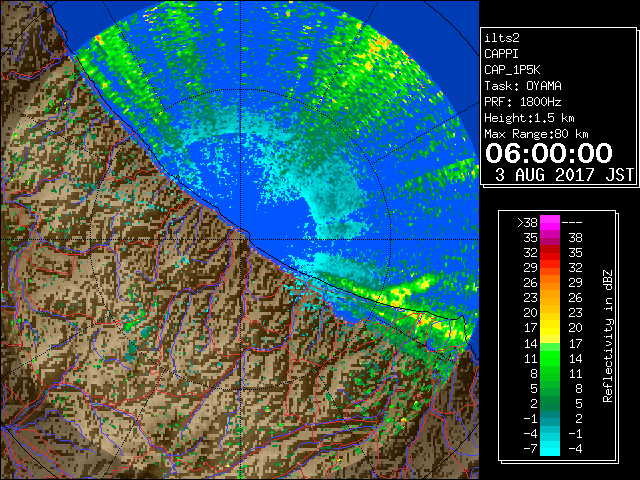Select the 'Height:1.5 km' line

(x=529, y=118)
